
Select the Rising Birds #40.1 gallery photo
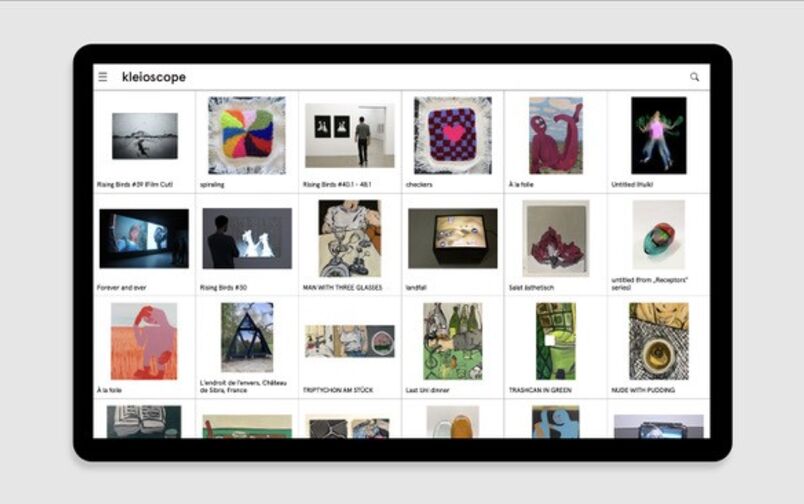350,135
